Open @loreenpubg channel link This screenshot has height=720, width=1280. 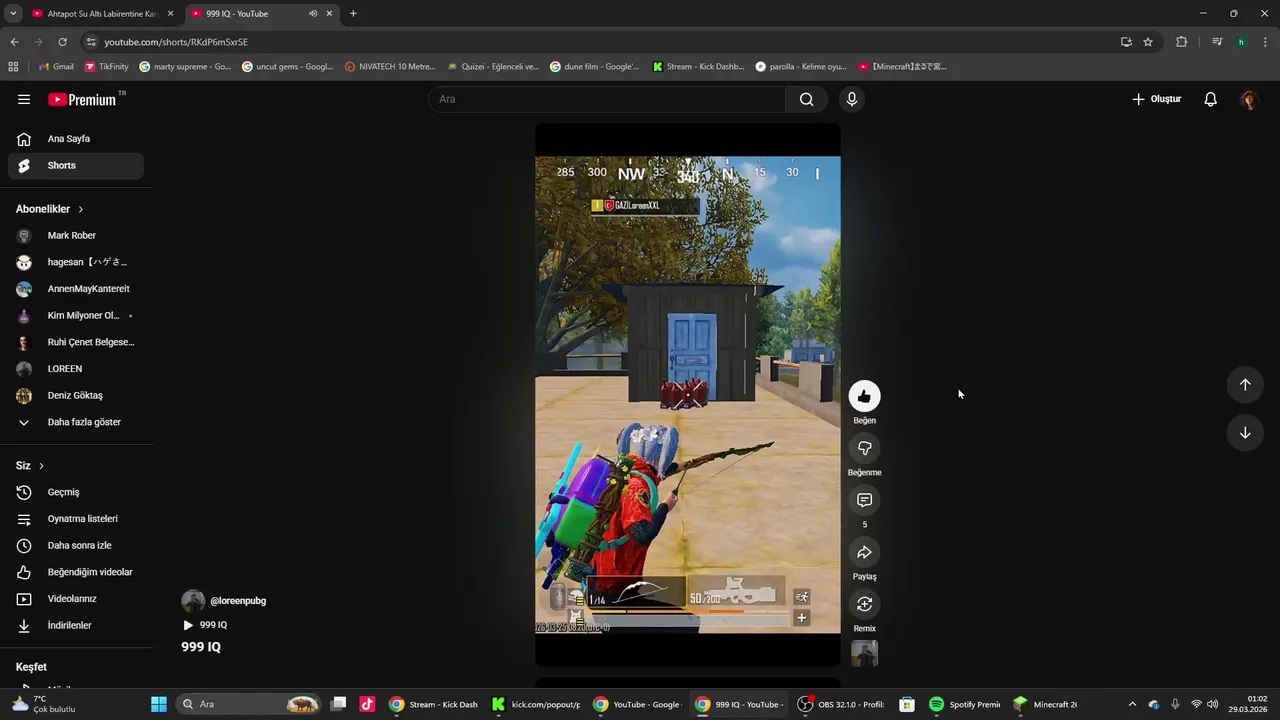[238, 601]
